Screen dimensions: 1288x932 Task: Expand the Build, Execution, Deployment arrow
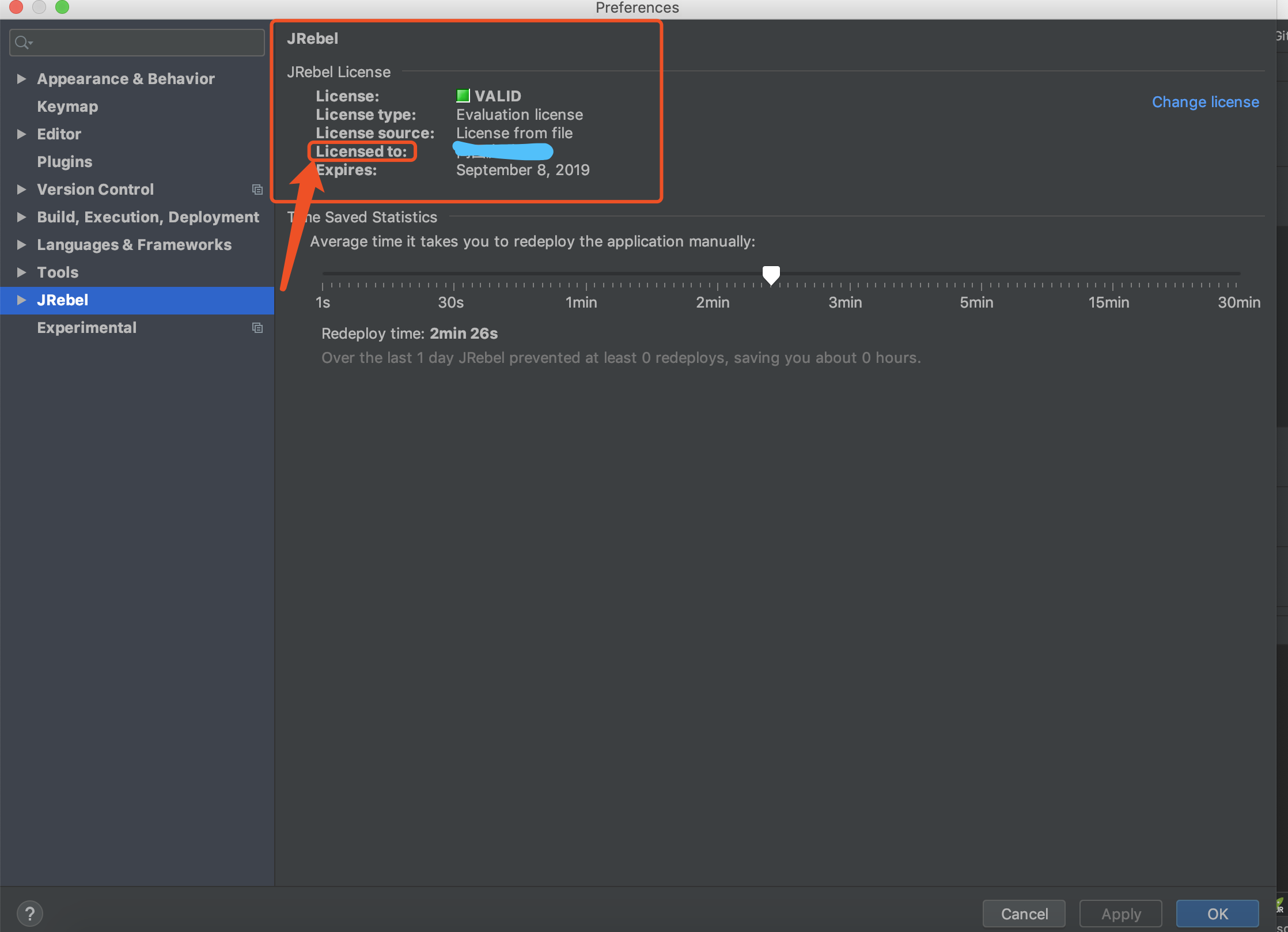21,217
